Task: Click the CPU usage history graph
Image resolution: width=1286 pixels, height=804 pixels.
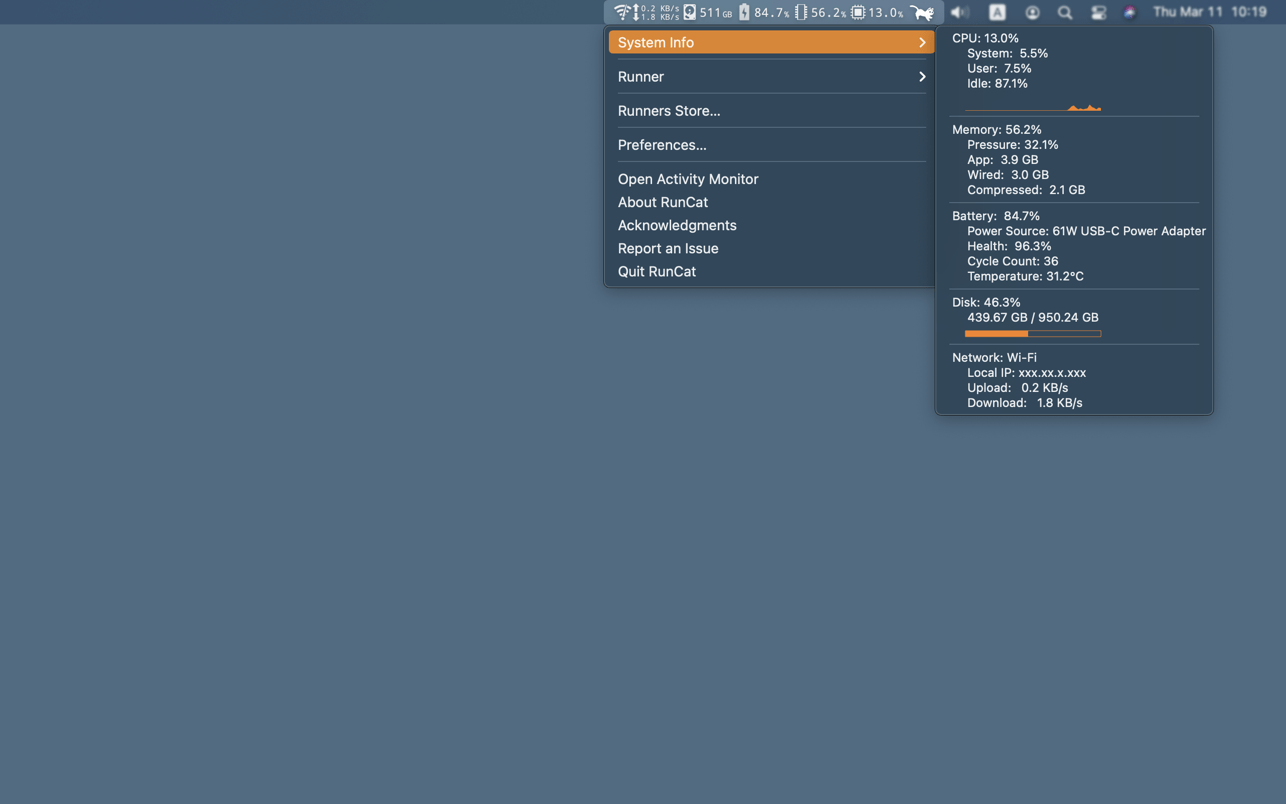Action: pos(1033,105)
